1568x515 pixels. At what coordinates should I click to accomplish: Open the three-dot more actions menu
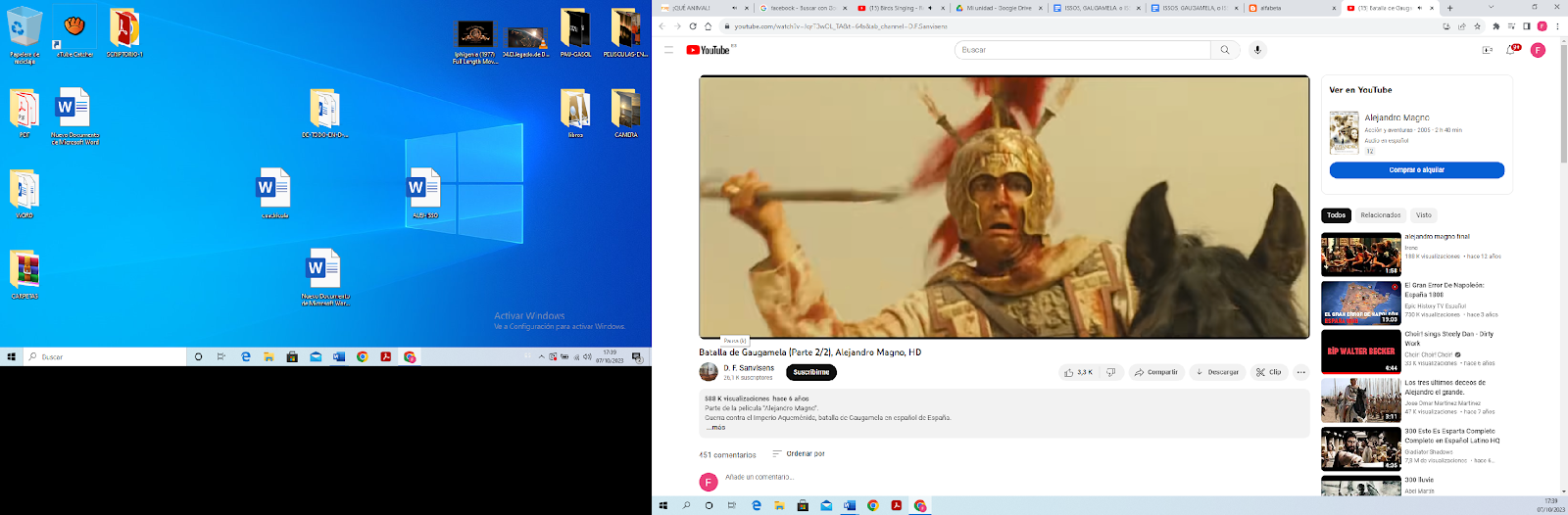tap(1301, 372)
